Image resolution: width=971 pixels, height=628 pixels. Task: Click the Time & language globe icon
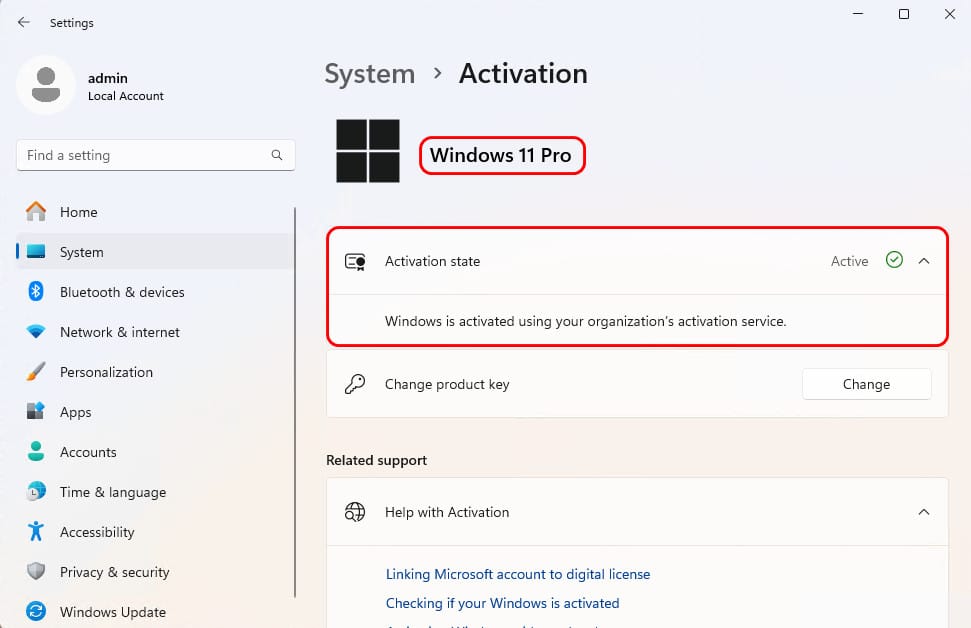tap(36, 491)
